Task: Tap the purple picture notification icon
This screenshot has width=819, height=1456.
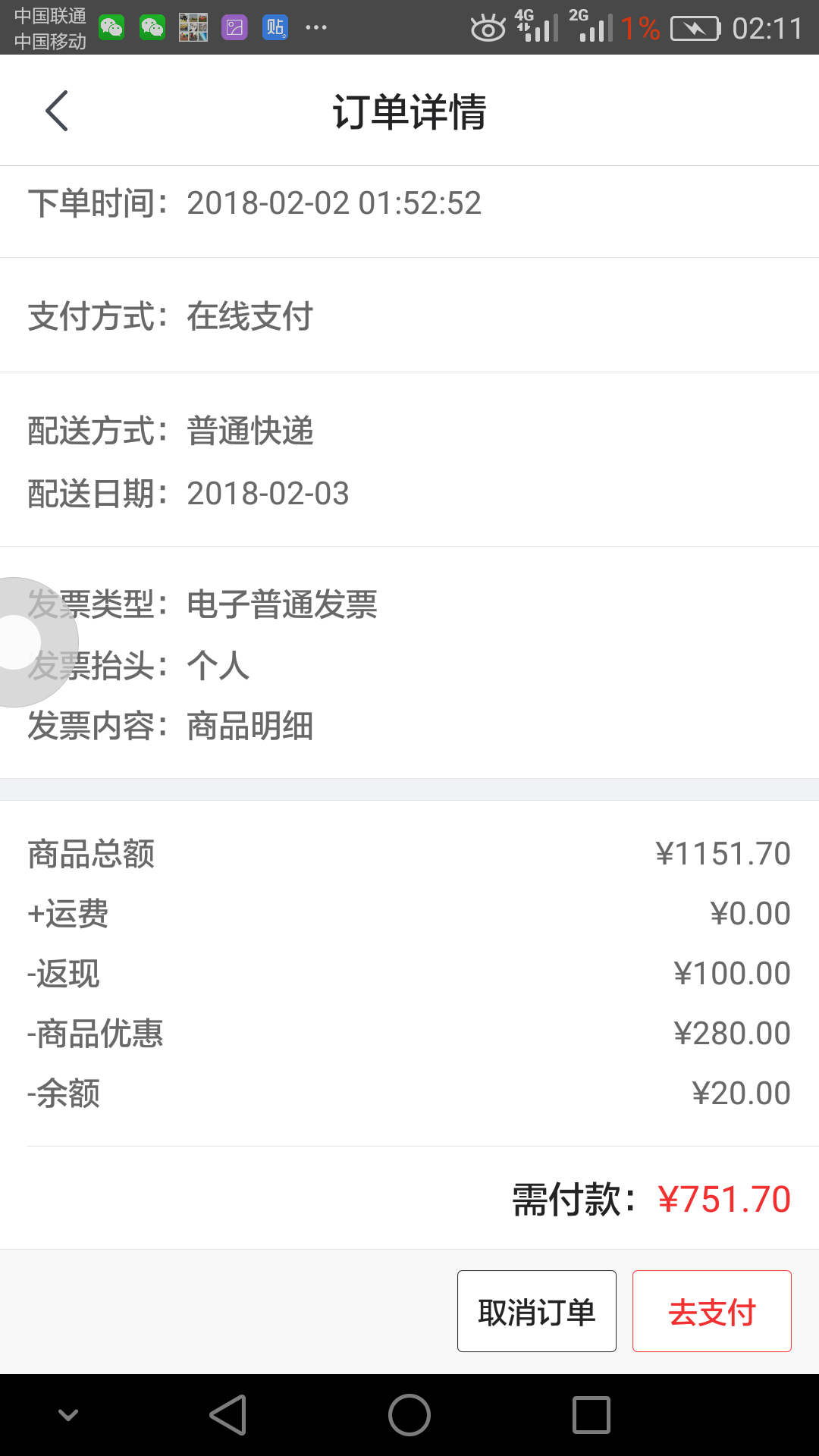Action: pos(234,28)
